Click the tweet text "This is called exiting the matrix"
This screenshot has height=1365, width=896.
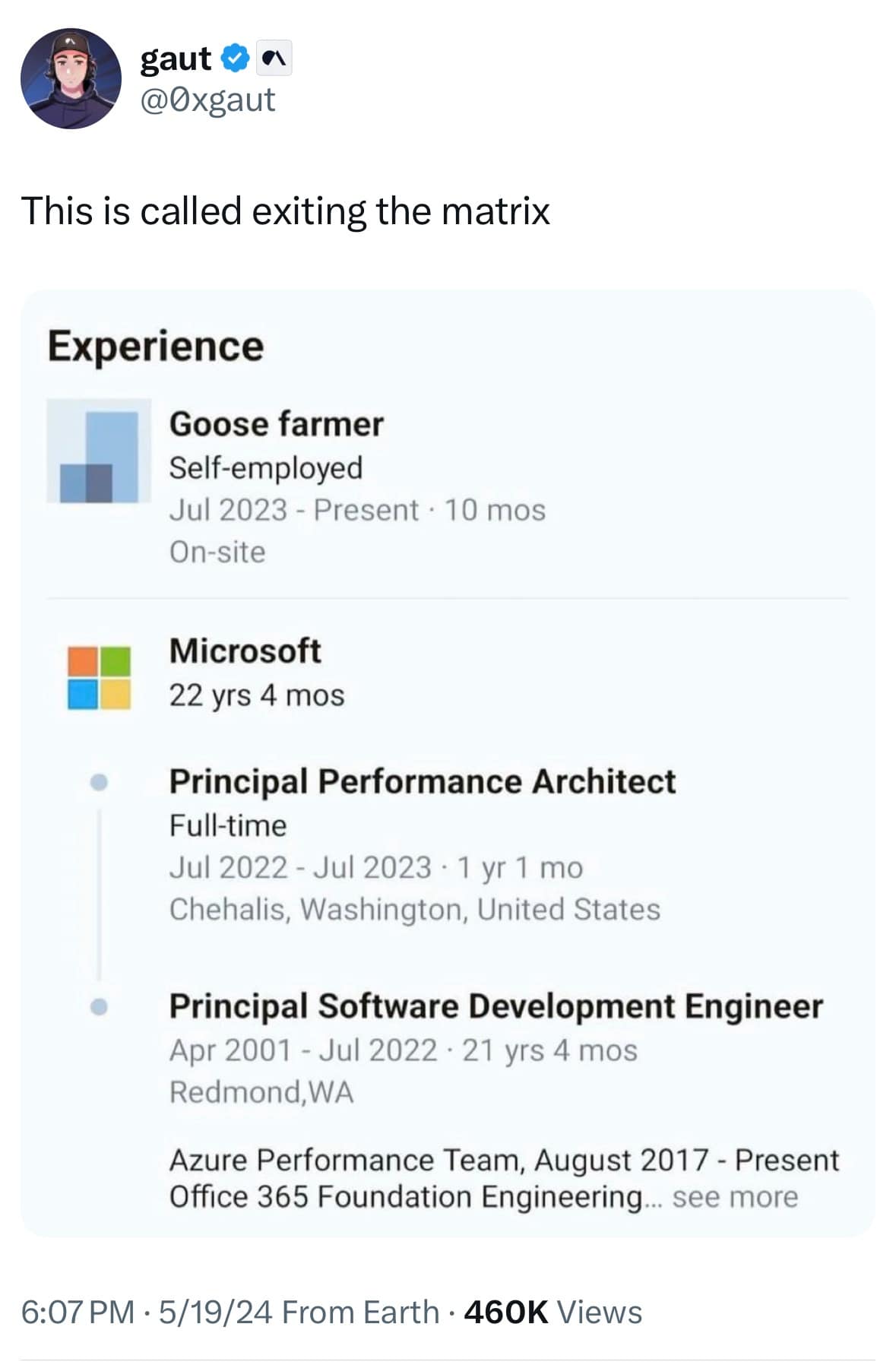point(285,211)
